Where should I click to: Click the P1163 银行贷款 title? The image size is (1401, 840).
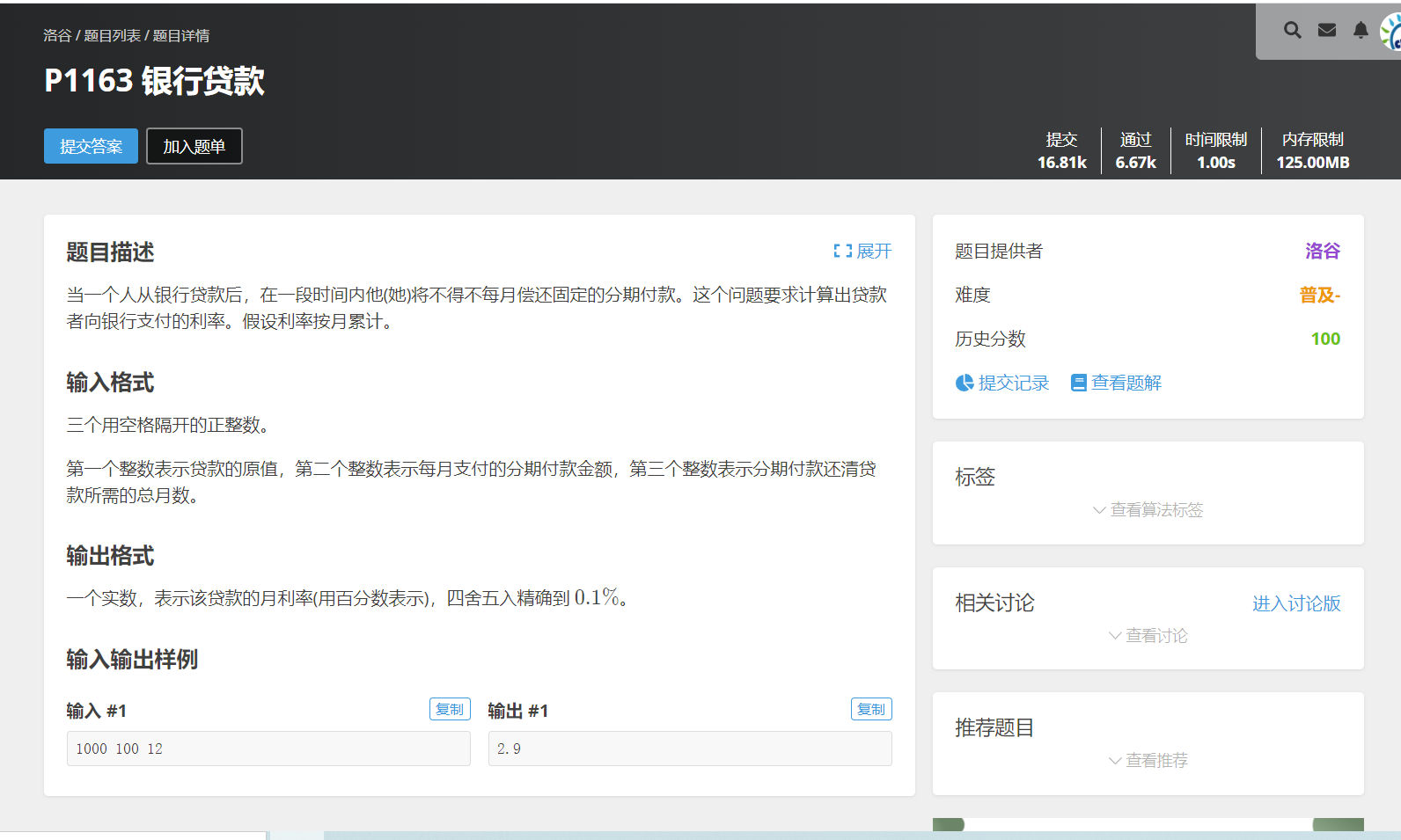click(x=154, y=80)
